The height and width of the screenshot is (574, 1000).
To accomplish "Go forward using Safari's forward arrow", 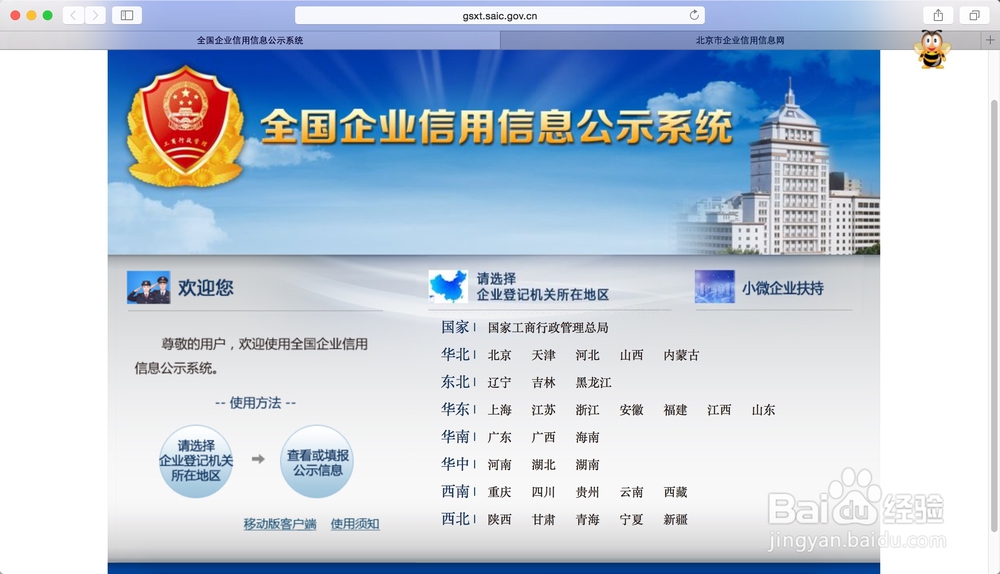I will coord(95,15).
